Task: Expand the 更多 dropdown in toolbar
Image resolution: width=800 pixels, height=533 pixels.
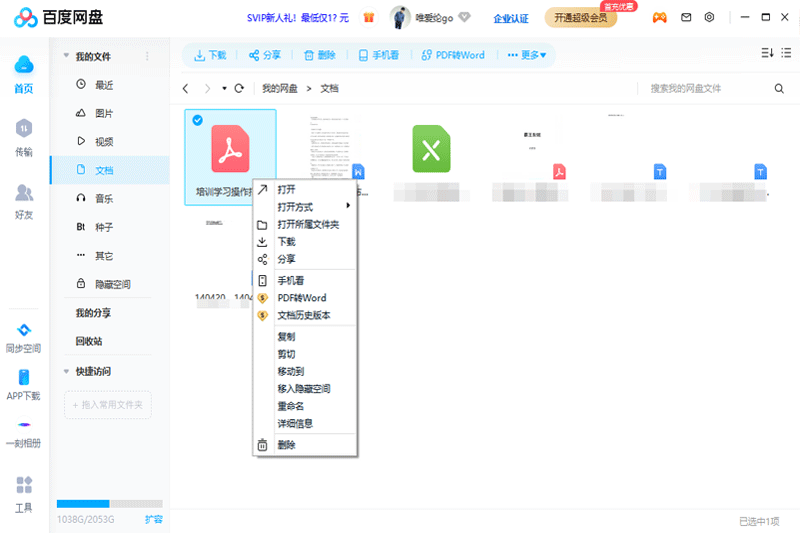Action: (527, 55)
